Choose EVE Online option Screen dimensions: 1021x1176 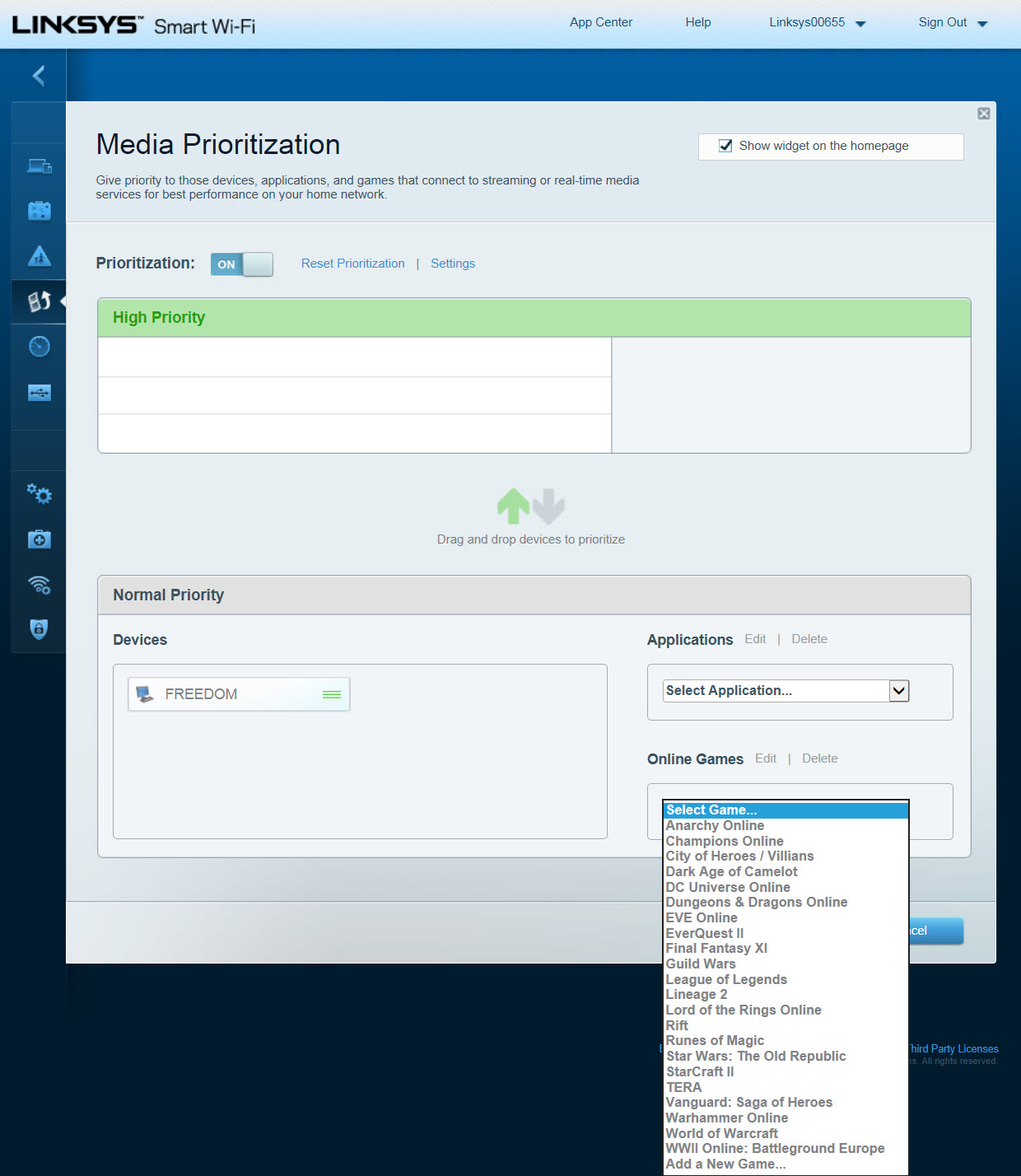(x=786, y=917)
